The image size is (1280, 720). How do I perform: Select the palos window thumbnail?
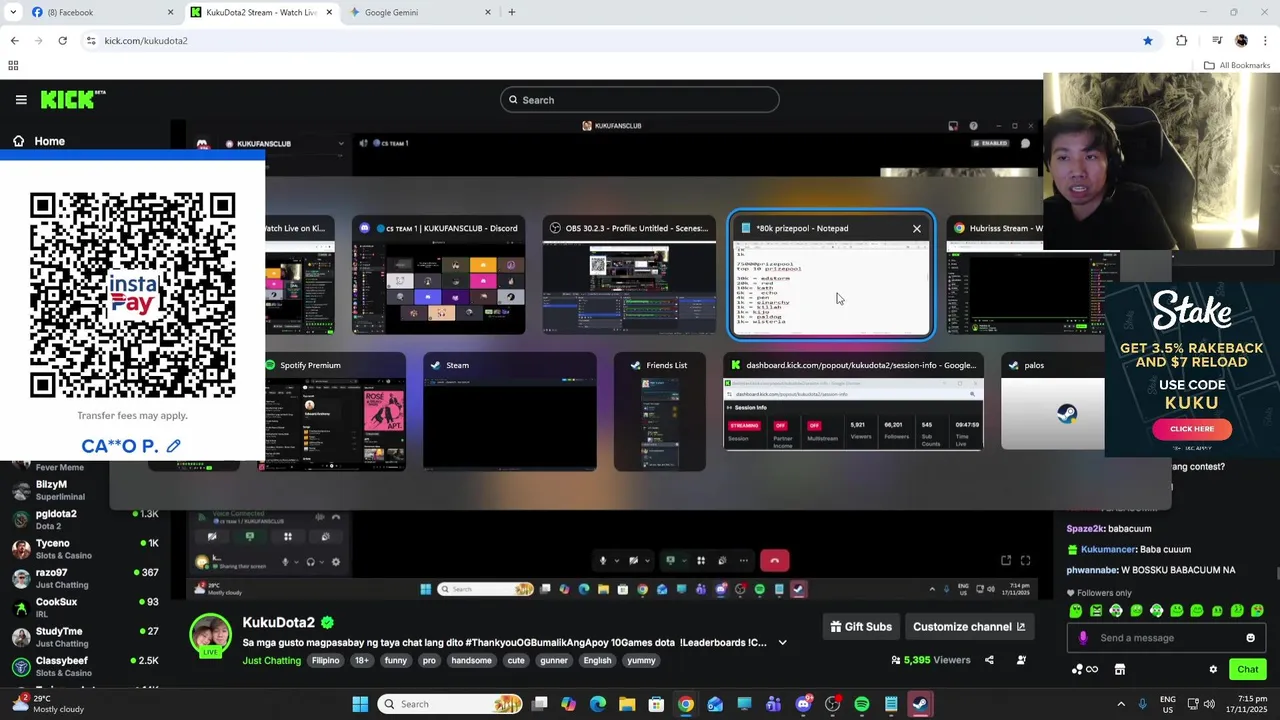click(1053, 411)
